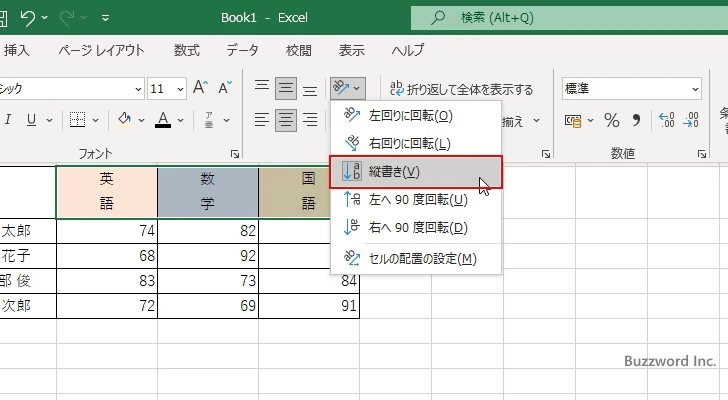The image size is (728, 400).
Task: Toggle right text alignment
Action: pyautogui.click(x=310, y=120)
